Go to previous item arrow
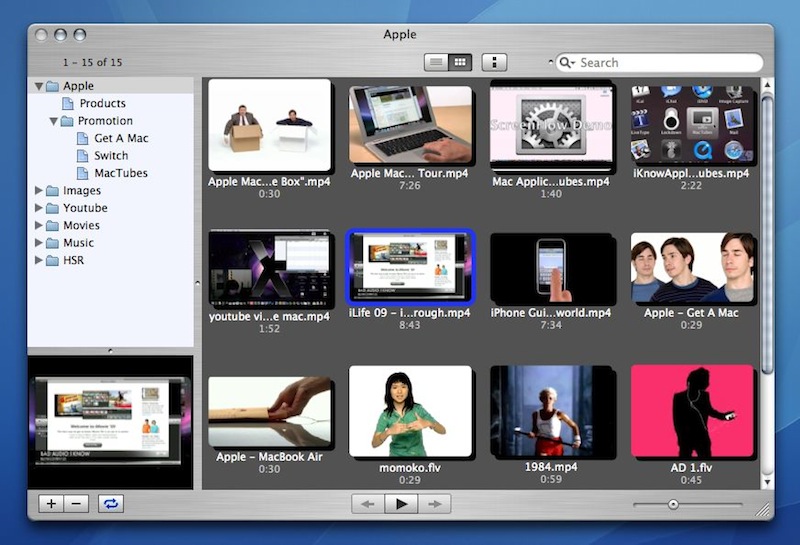Screen dimensions: 800x545 pyautogui.click(x=367, y=504)
